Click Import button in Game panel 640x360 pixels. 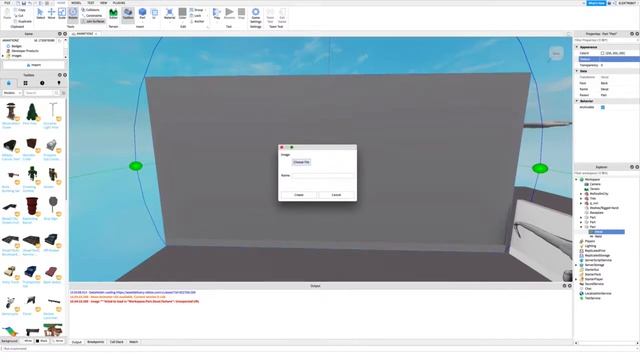point(34,65)
